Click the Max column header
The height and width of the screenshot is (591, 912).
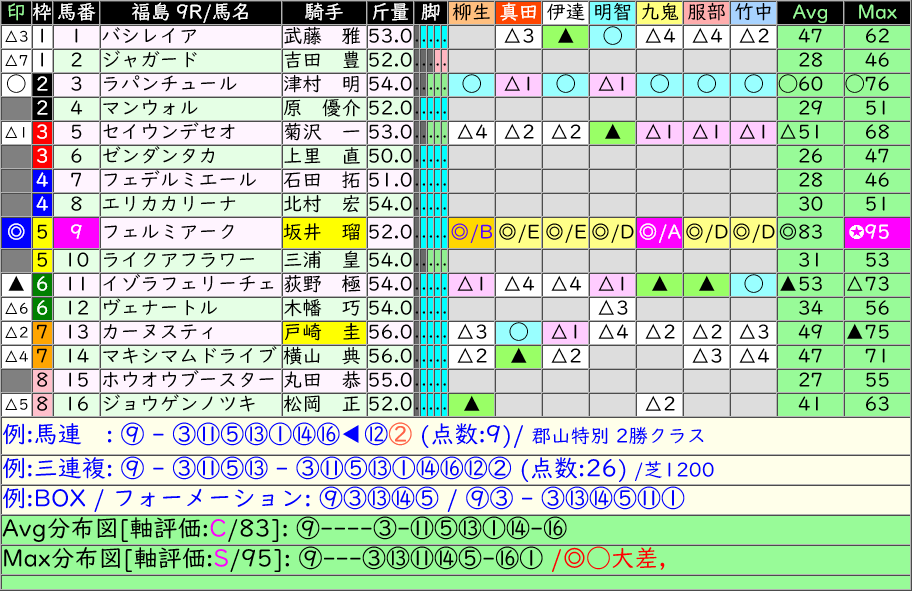[x=877, y=12]
